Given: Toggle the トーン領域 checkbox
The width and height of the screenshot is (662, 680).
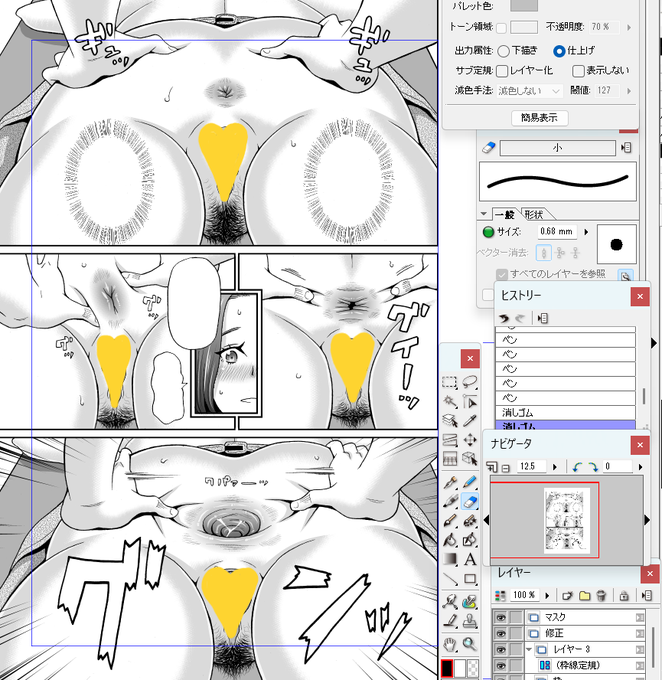Looking at the screenshot, I should (x=501, y=28).
